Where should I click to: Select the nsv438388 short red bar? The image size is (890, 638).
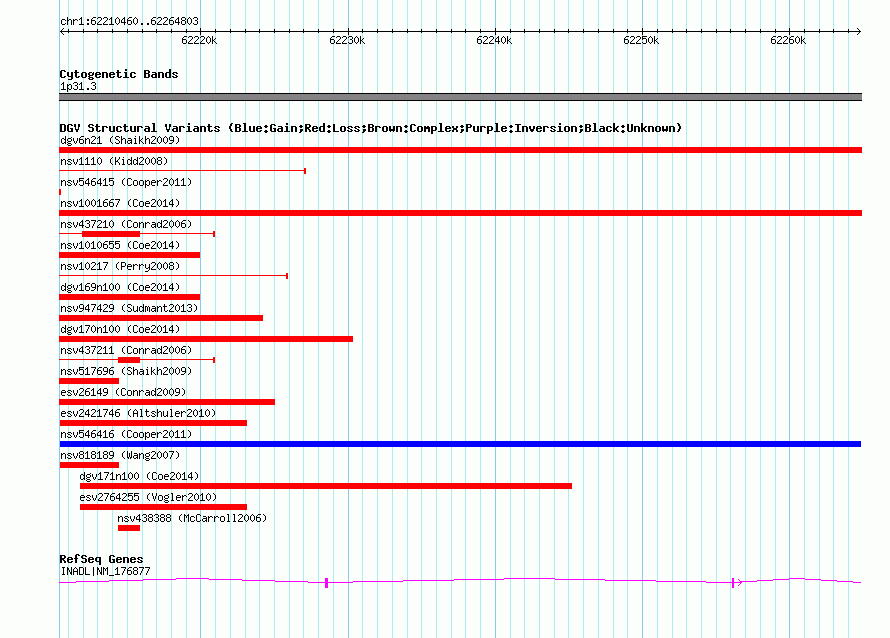click(x=129, y=528)
